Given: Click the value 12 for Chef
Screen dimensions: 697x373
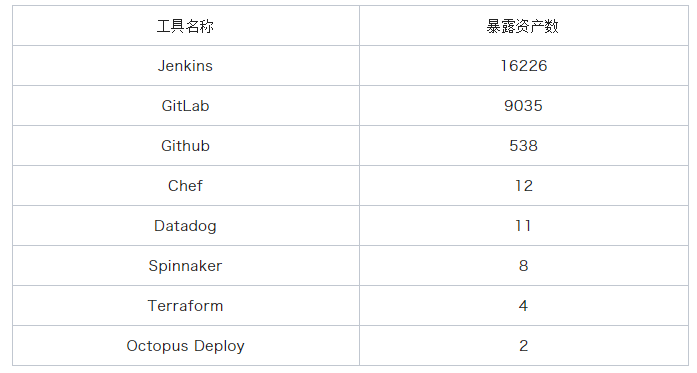Looking at the screenshot, I should click(x=524, y=186).
